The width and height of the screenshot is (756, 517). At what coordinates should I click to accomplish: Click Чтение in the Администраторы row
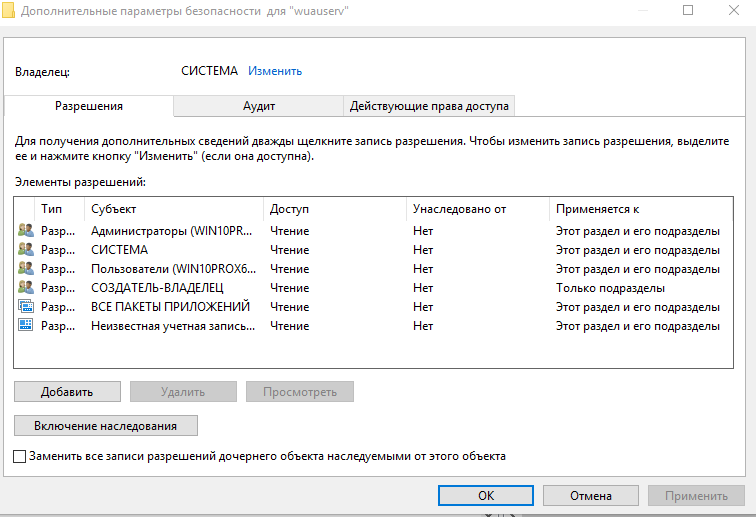coord(289,231)
